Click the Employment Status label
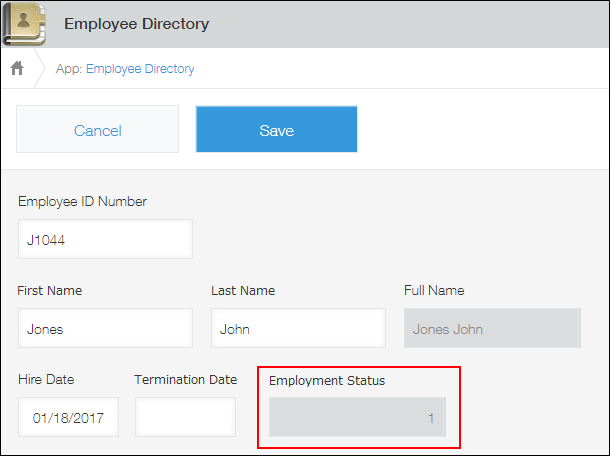 pos(327,380)
